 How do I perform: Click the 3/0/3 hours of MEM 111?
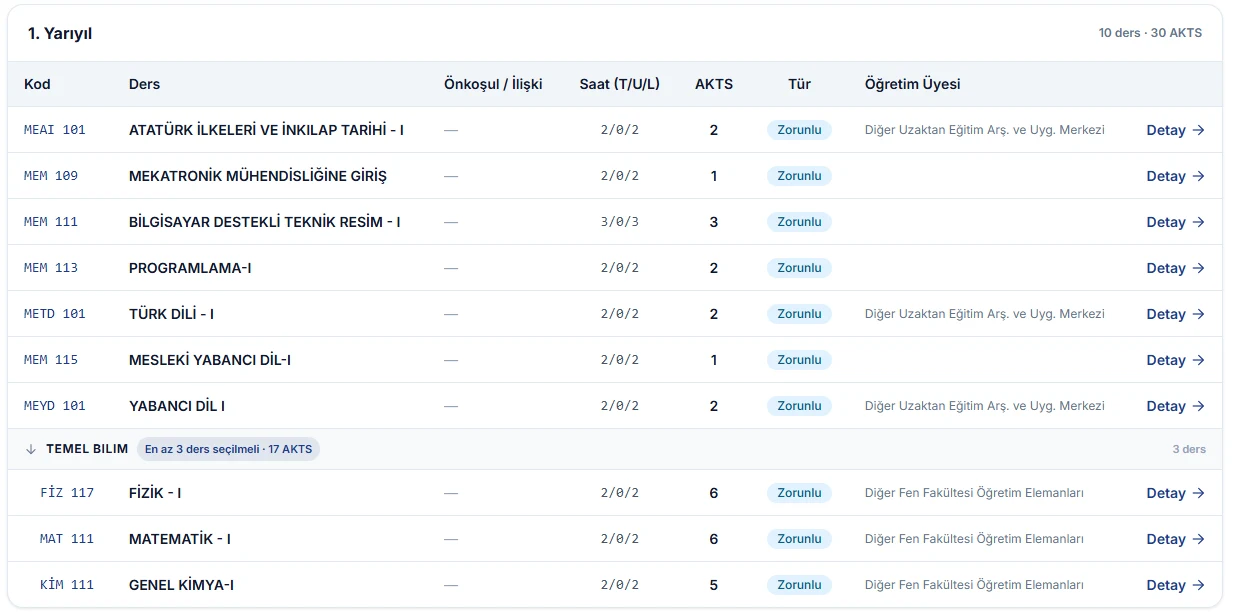620,222
